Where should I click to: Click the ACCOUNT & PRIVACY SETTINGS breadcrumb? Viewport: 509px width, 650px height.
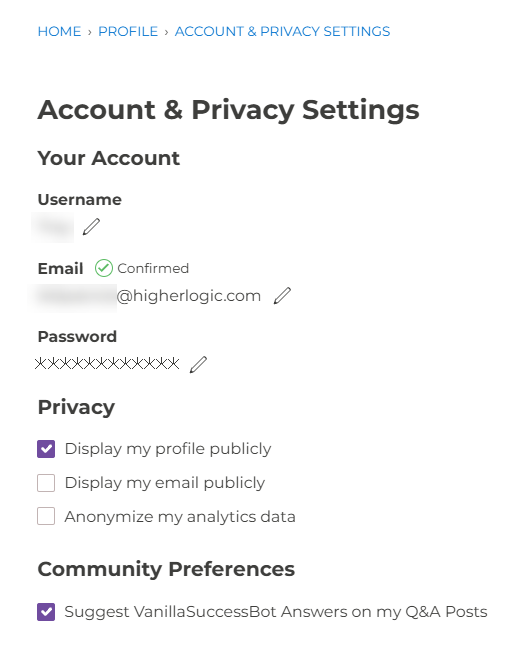point(282,32)
